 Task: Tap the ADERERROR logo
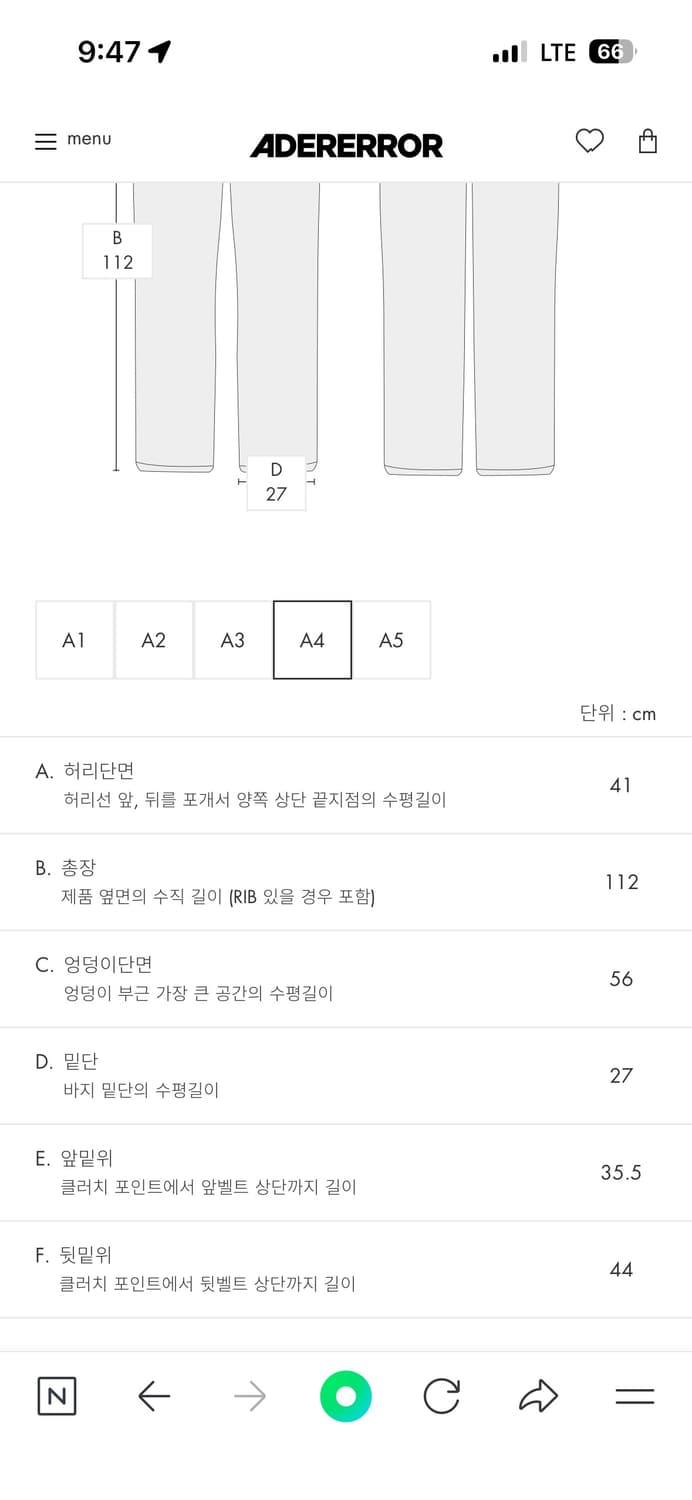346,146
